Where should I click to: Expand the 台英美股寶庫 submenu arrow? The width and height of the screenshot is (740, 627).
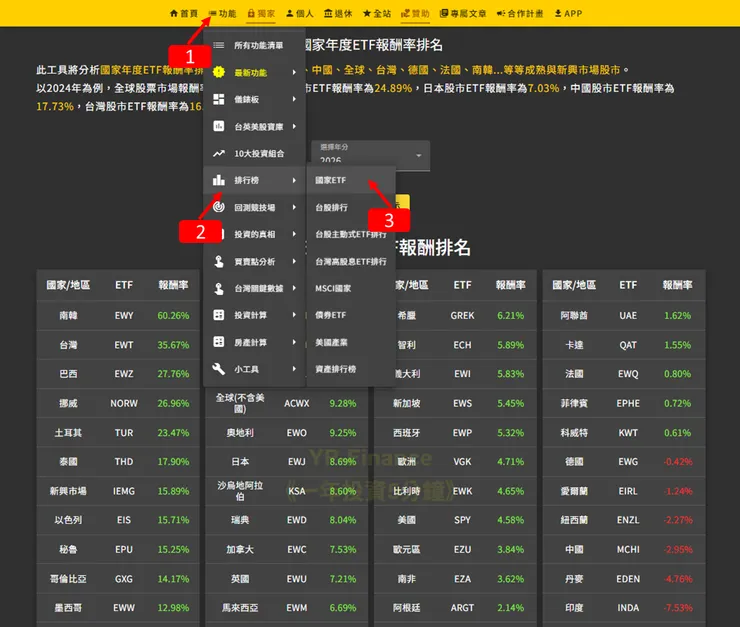[294, 126]
